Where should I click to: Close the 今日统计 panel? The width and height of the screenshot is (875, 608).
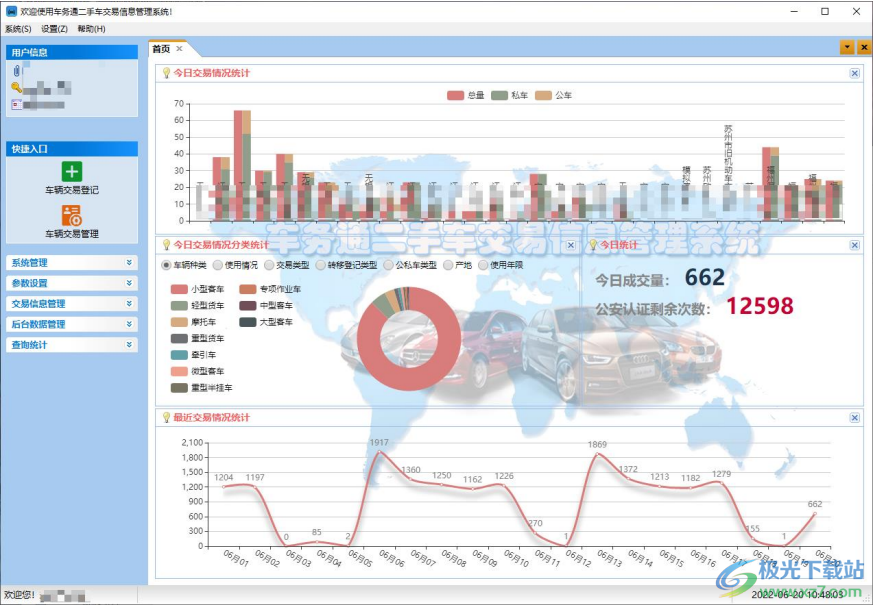(854, 245)
